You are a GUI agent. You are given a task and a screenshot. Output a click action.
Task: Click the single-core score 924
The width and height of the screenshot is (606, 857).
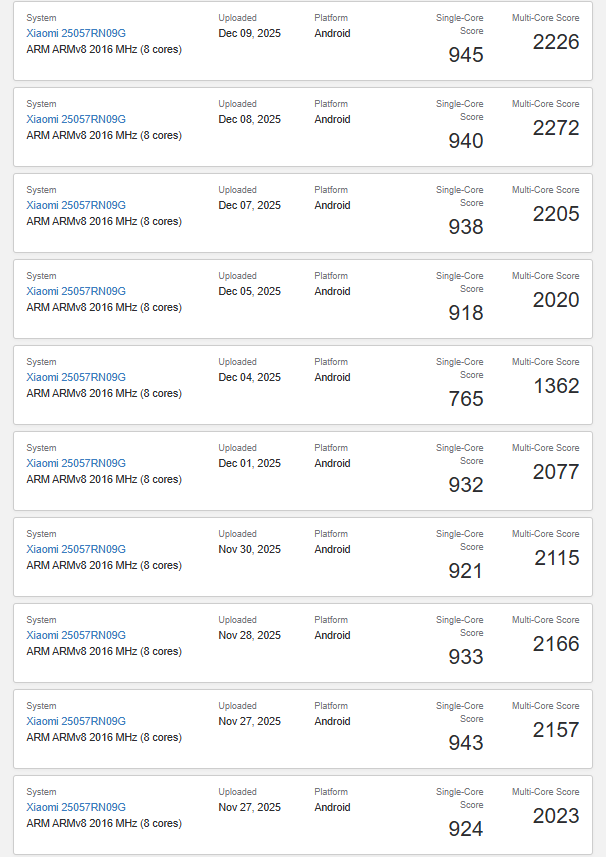click(465, 829)
